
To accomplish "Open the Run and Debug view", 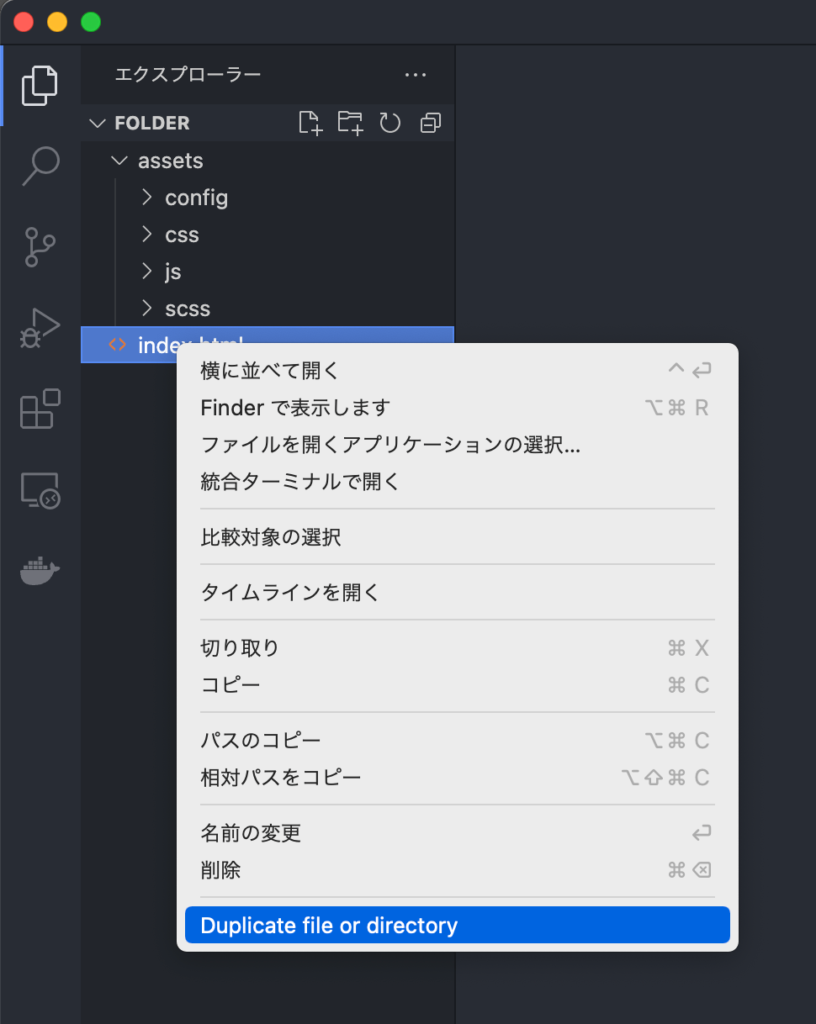I will (x=40, y=328).
